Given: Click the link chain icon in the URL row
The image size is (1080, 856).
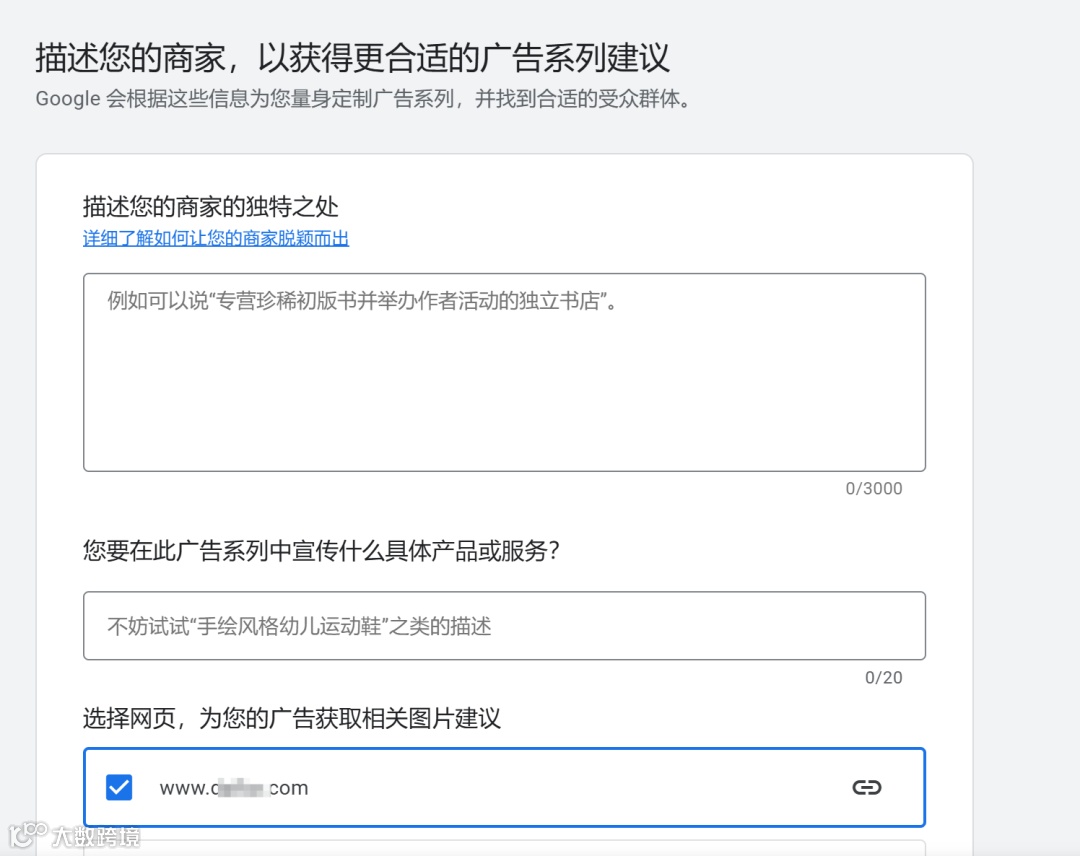Looking at the screenshot, I should pos(866,787).
